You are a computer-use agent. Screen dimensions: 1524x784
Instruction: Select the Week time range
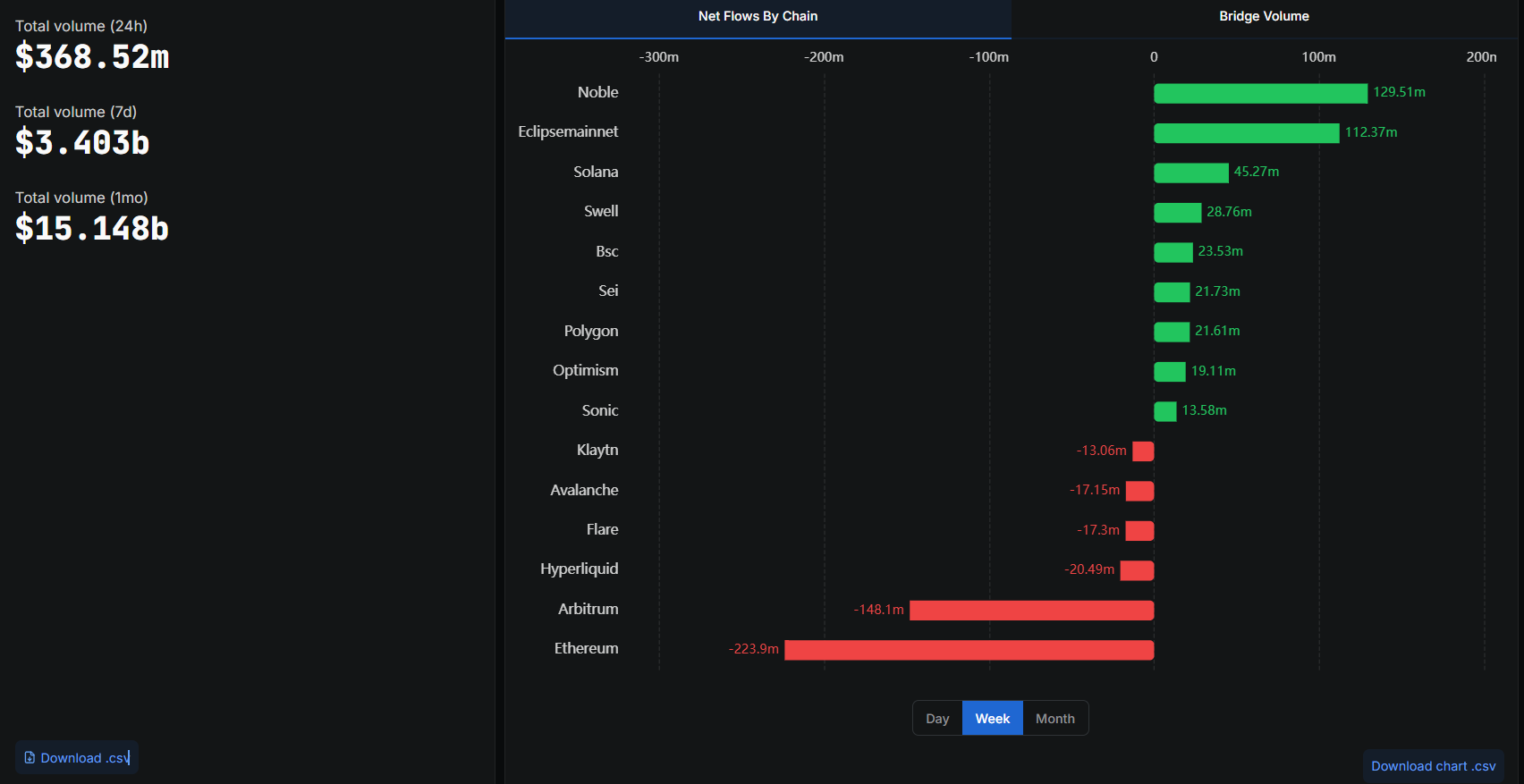pos(992,719)
